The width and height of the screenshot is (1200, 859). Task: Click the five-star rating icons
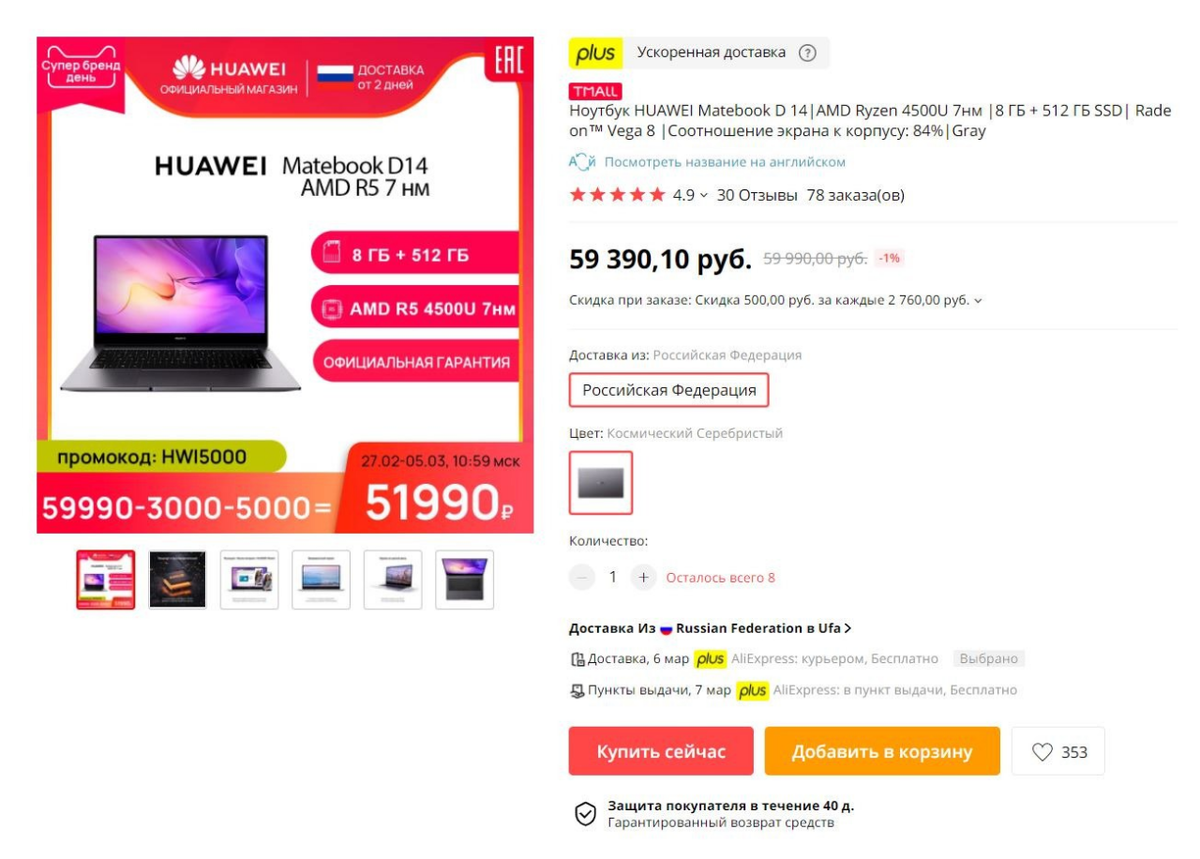[617, 195]
